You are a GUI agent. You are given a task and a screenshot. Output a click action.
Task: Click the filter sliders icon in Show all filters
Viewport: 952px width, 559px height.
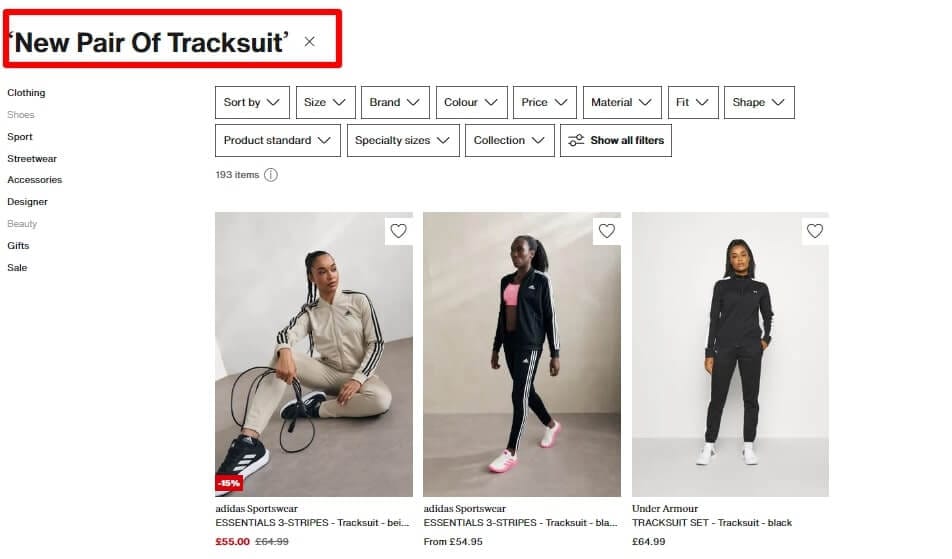(576, 140)
